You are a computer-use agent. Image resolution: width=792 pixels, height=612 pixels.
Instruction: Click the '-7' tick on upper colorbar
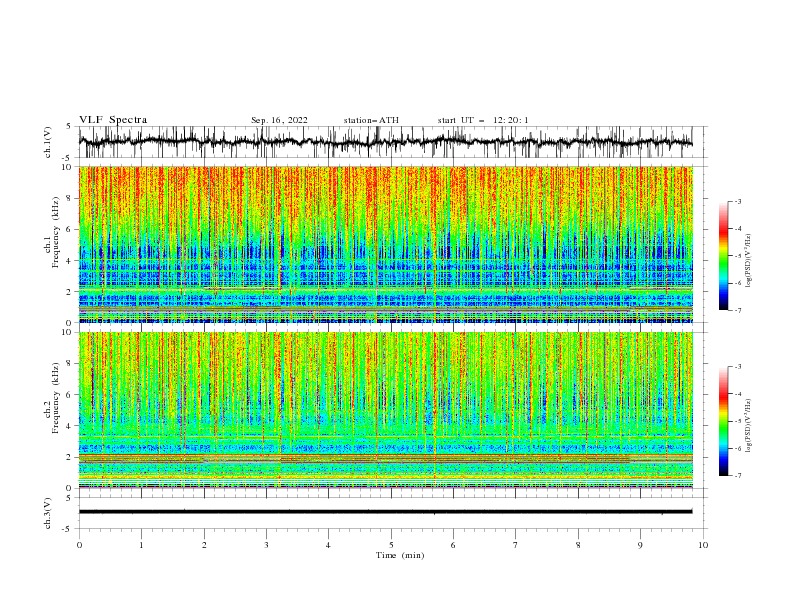point(738,310)
